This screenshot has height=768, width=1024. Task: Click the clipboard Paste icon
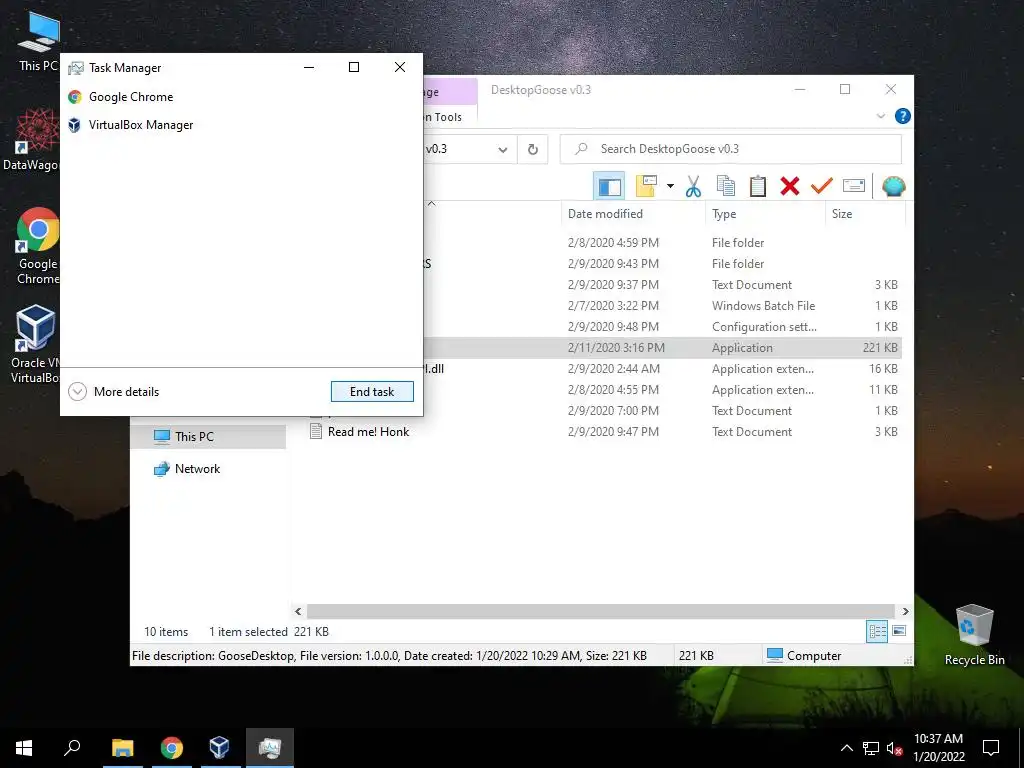coord(758,186)
